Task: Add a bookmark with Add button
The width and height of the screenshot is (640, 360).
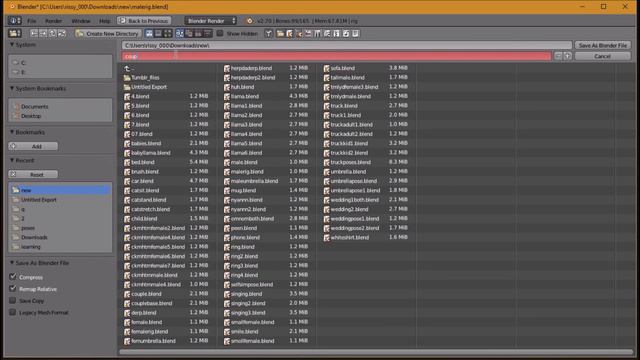Action: pos(33,146)
